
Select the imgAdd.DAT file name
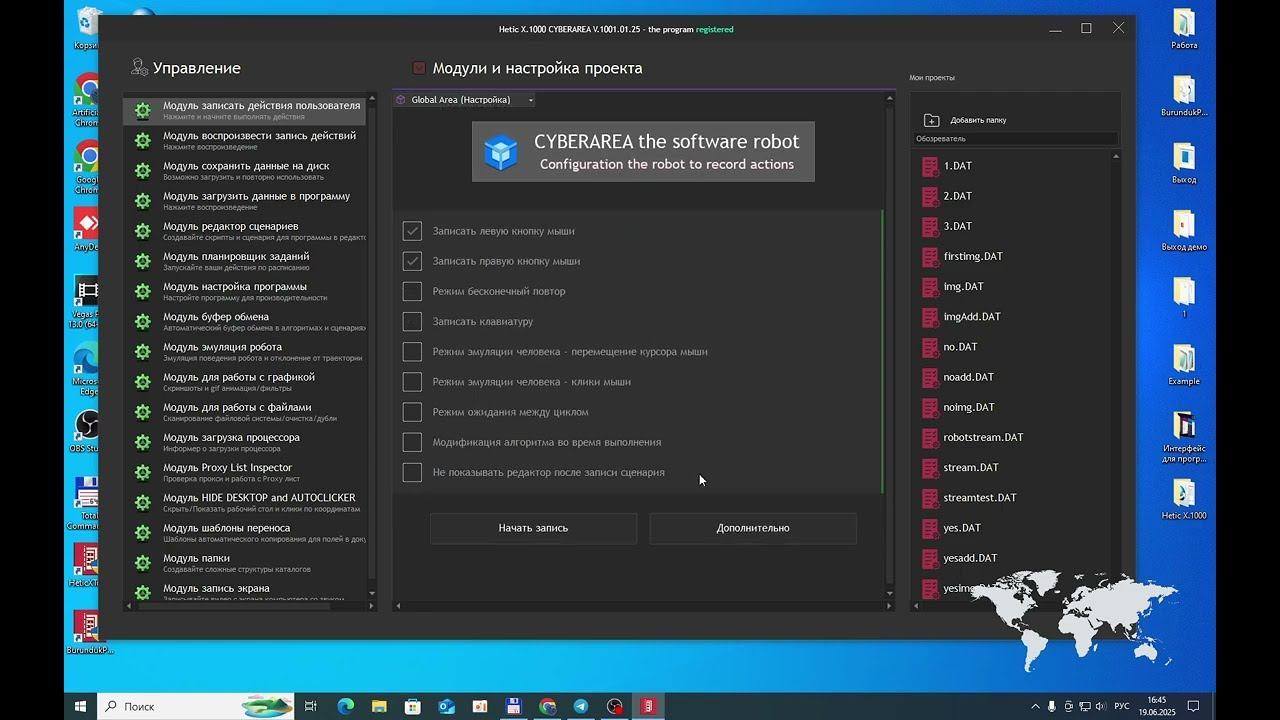coord(972,317)
